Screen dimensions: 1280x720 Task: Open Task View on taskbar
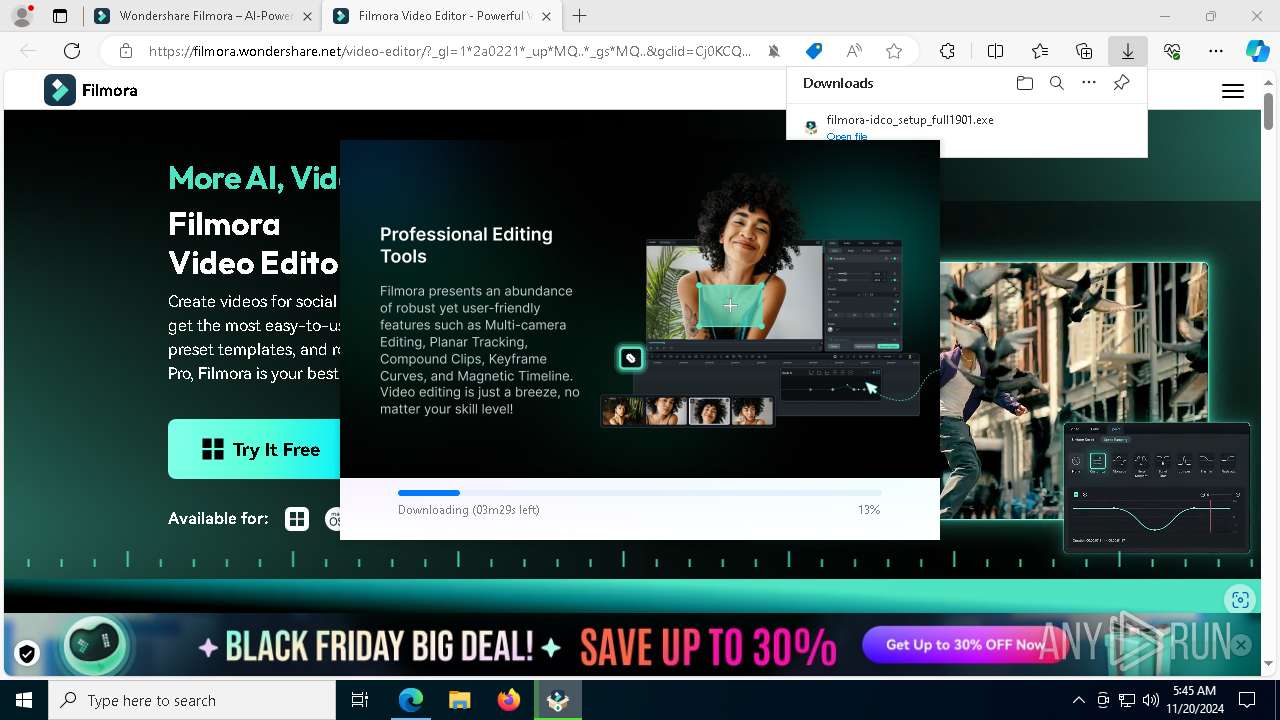(360, 700)
